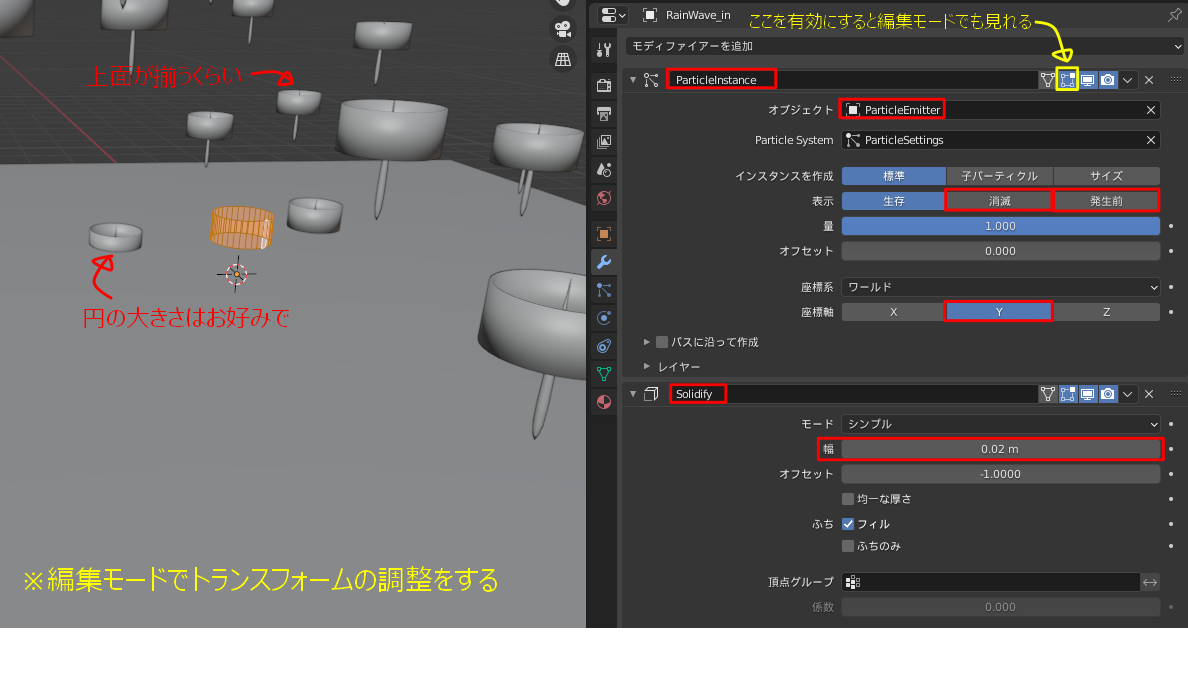The height and width of the screenshot is (680, 1188).
Task: Click the 幅 width field showing 0.02 m
Action: click(x=1000, y=448)
